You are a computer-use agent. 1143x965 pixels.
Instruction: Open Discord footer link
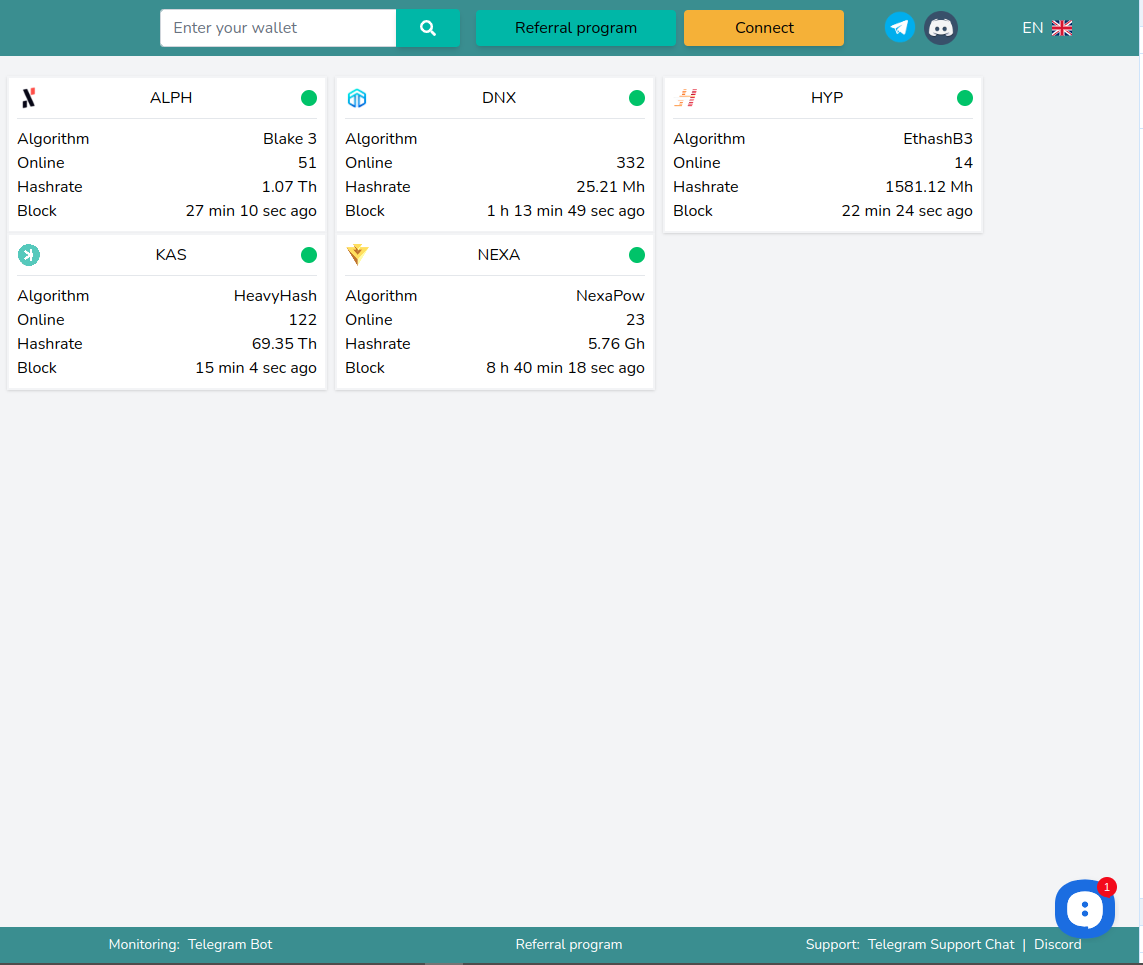pos(1057,944)
